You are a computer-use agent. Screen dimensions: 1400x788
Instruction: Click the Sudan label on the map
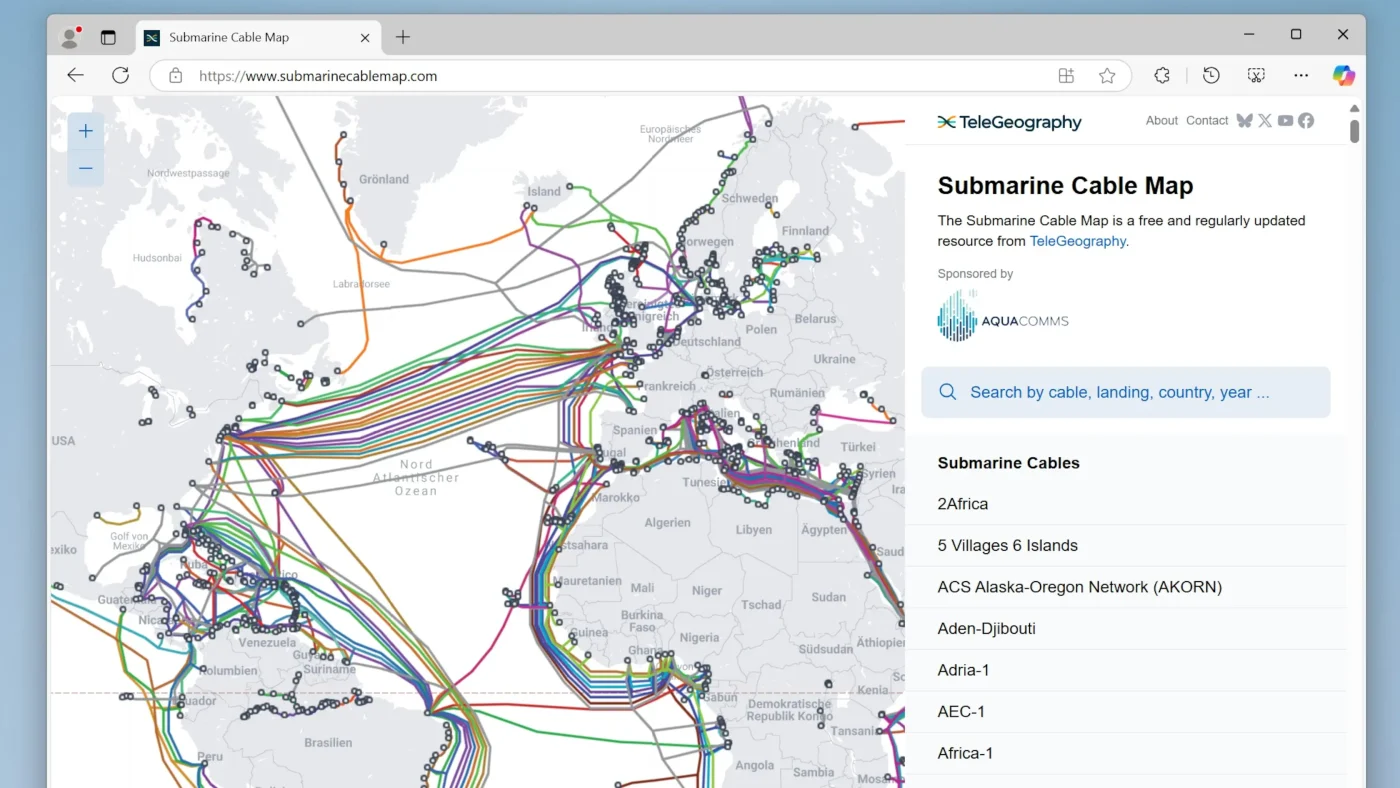(828, 597)
